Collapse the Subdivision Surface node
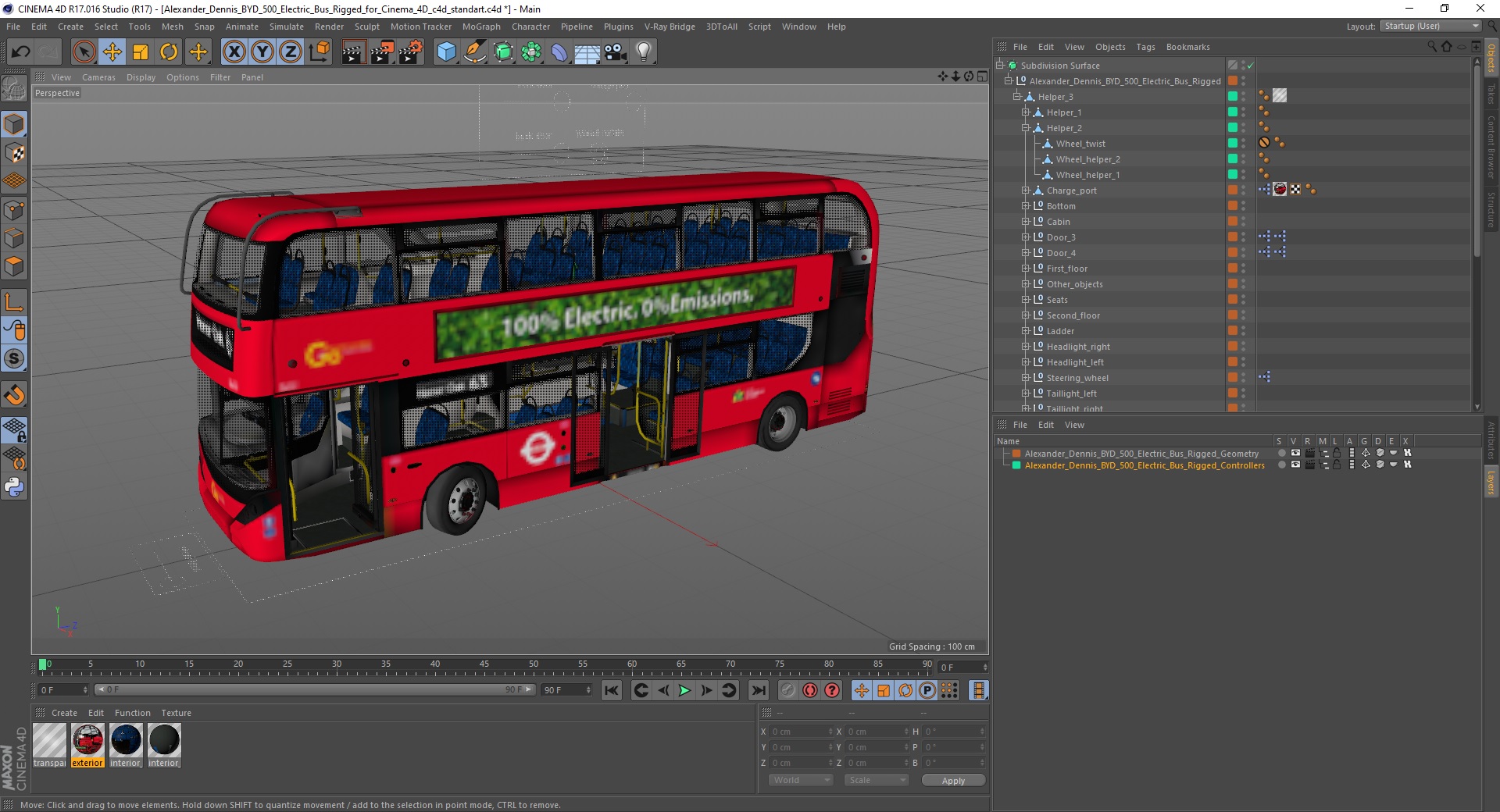This screenshot has width=1500, height=812. (1000, 66)
